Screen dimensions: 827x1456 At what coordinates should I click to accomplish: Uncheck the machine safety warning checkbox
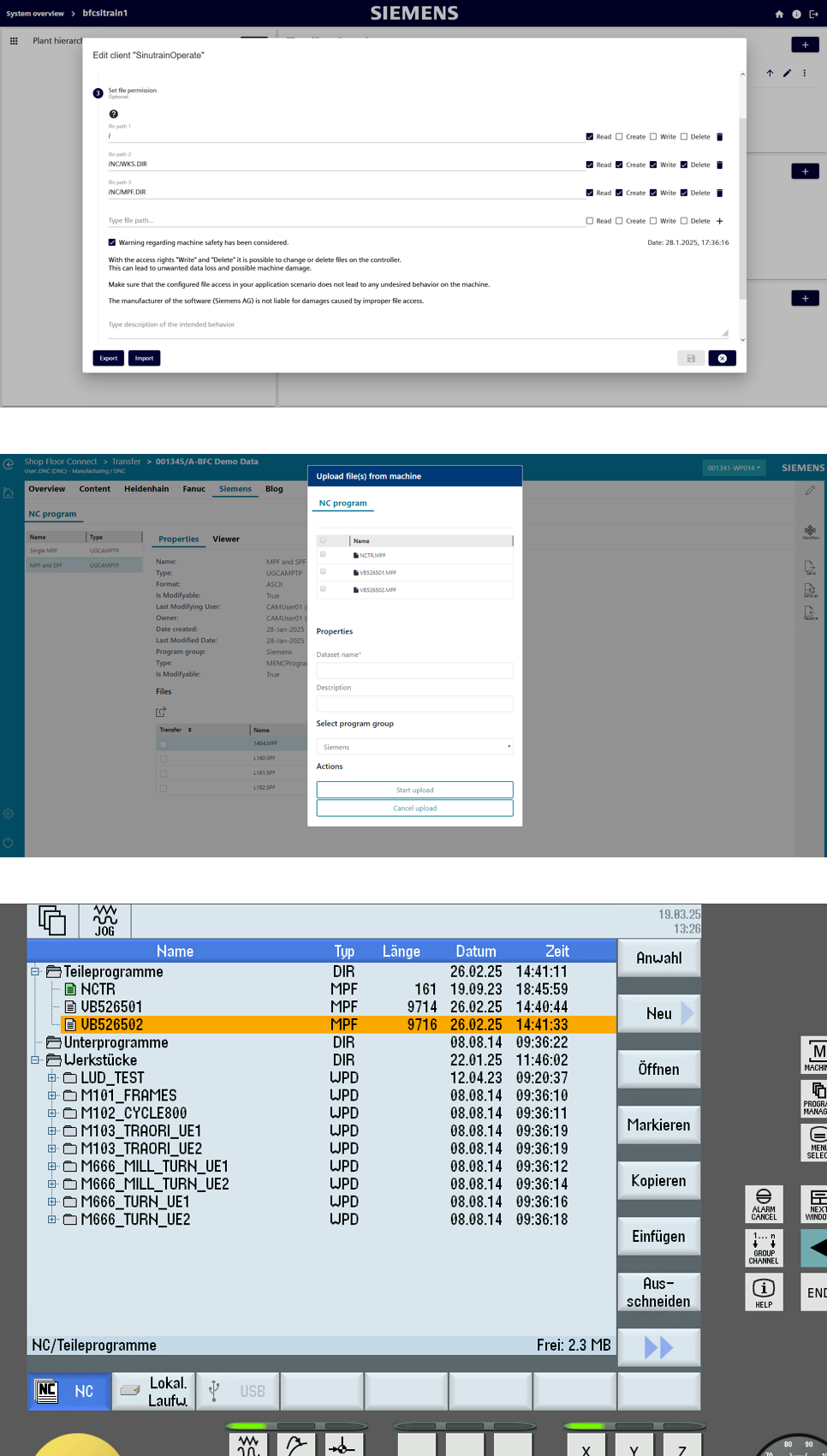click(112, 242)
